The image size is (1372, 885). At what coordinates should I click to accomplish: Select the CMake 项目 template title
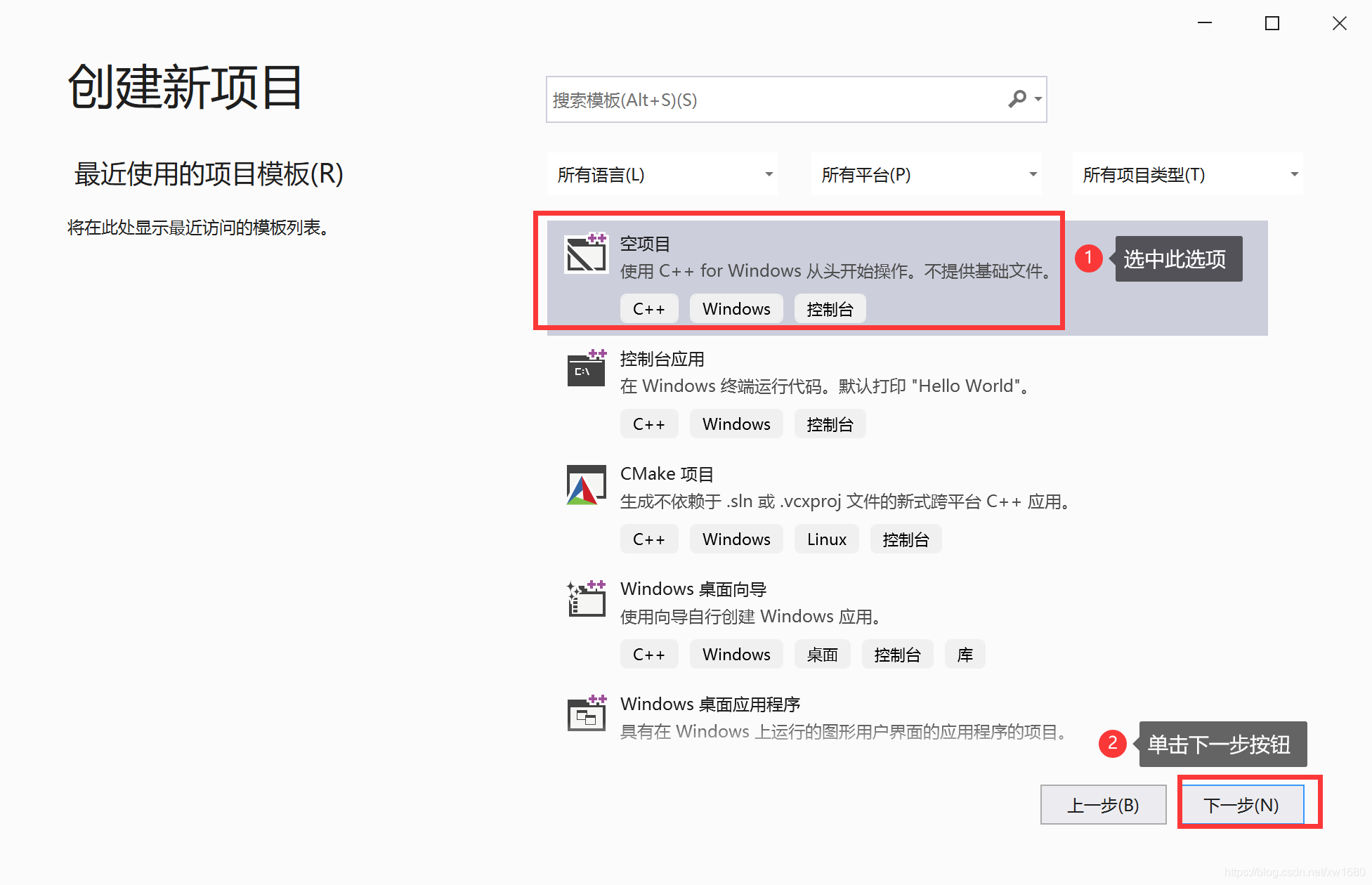[667, 474]
